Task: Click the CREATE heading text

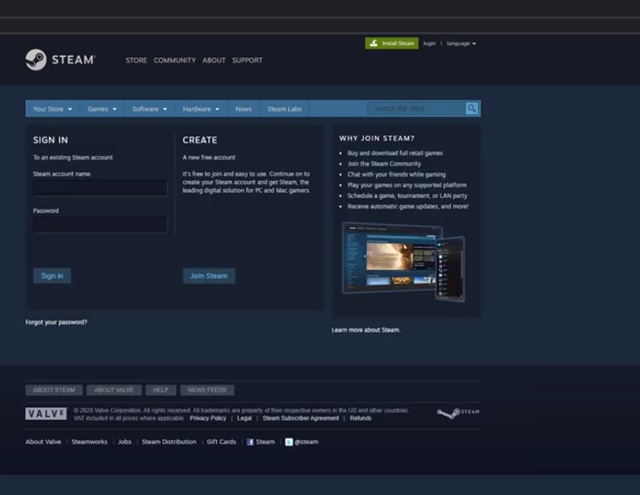Action: coord(200,140)
